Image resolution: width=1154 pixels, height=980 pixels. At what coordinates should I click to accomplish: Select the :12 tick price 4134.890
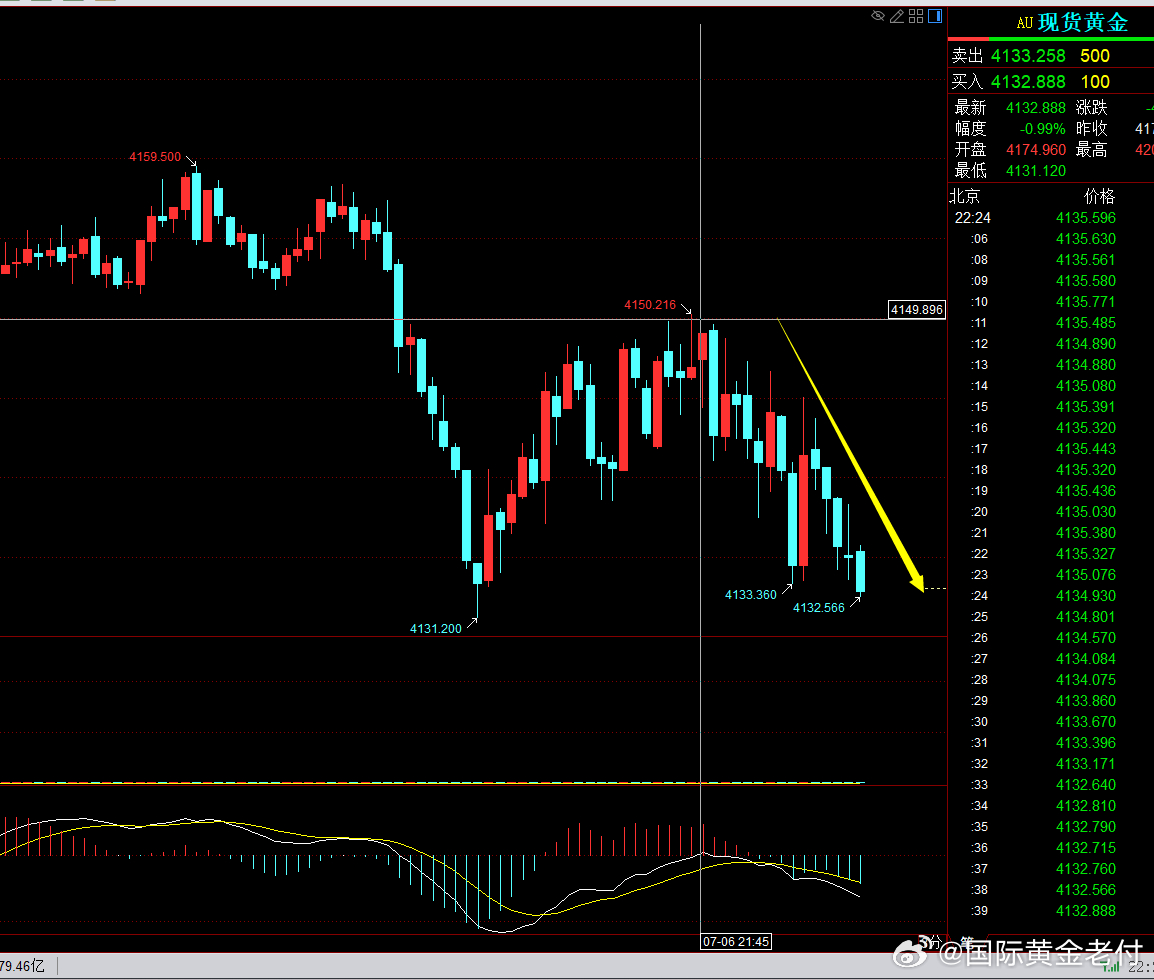pyautogui.click(x=1086, y=344)
